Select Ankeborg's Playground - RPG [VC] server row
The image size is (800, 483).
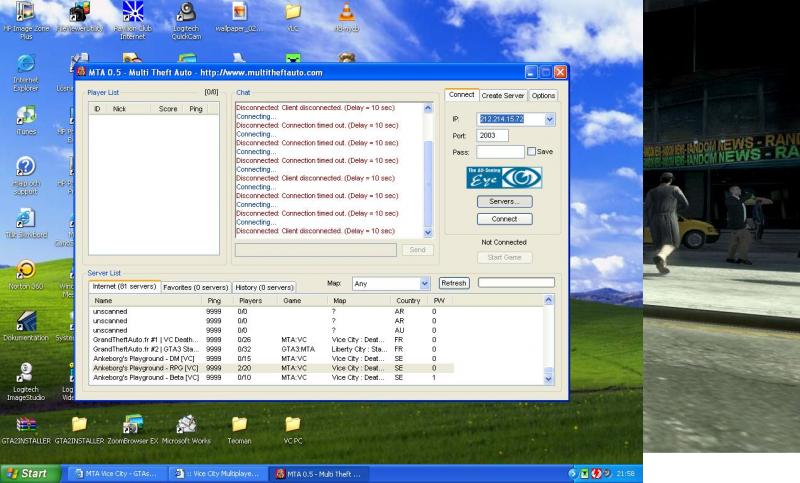pos(271,368)
